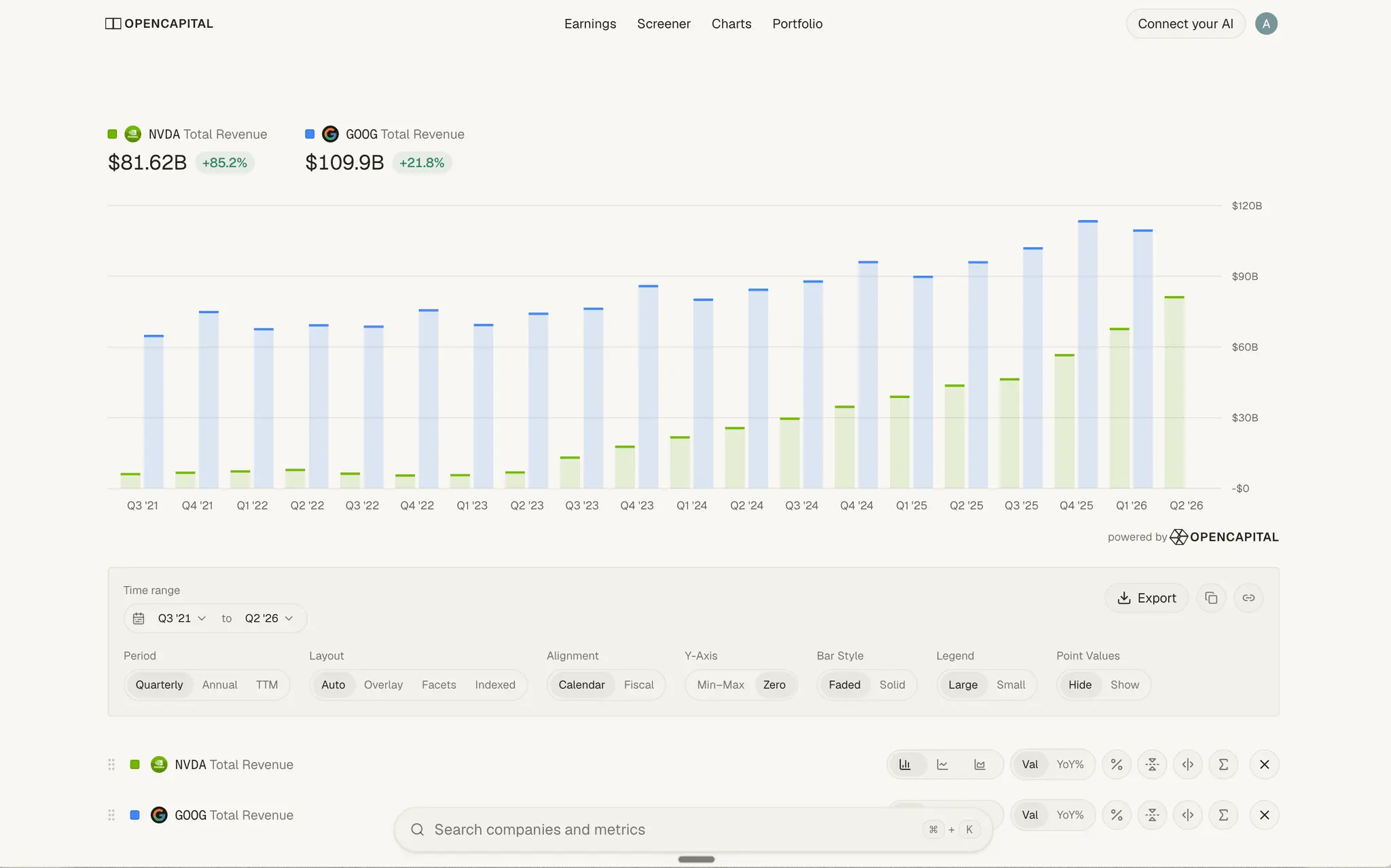Screen dimensions: 1391x868
Task: Choose Overlay layout
Action: point(383,685)
